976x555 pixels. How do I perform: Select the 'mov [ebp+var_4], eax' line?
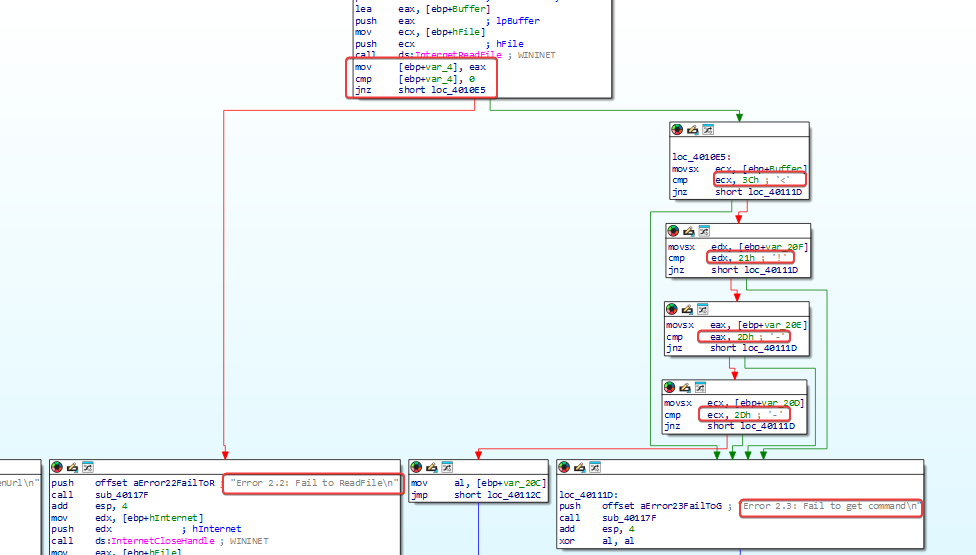pyautogui.click(x=420, y=67)
